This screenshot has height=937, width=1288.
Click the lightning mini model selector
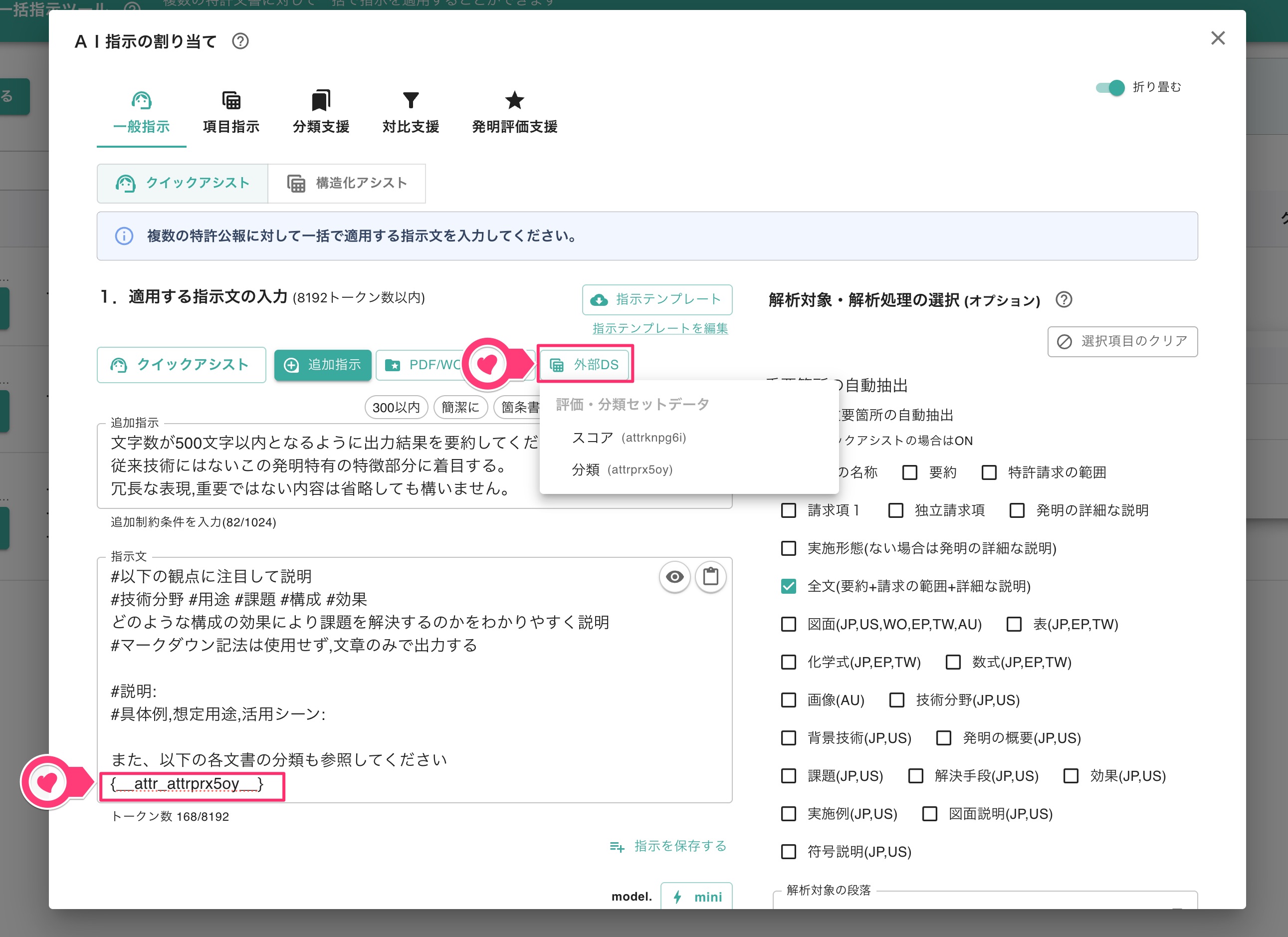pyautogui.click(x=697, y=896)
